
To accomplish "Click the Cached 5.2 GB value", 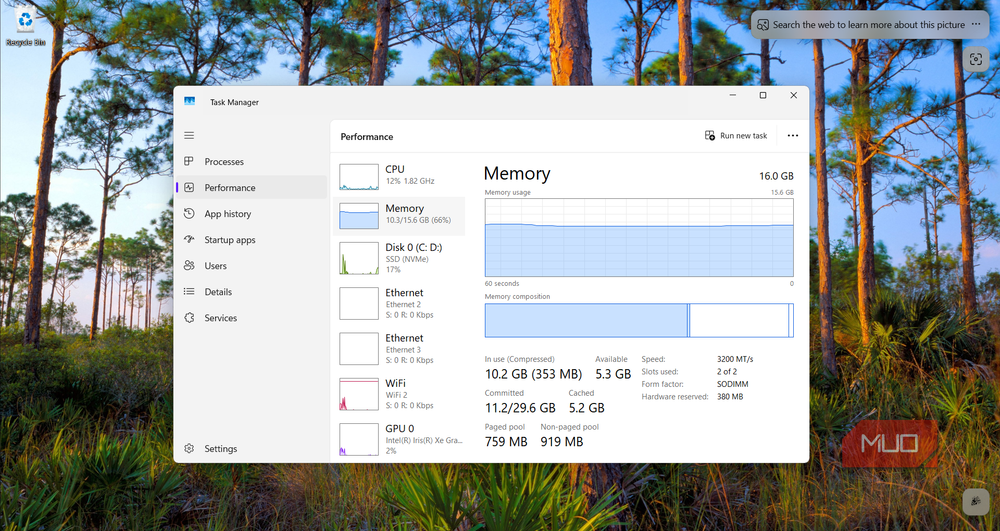I will point(587,408).
